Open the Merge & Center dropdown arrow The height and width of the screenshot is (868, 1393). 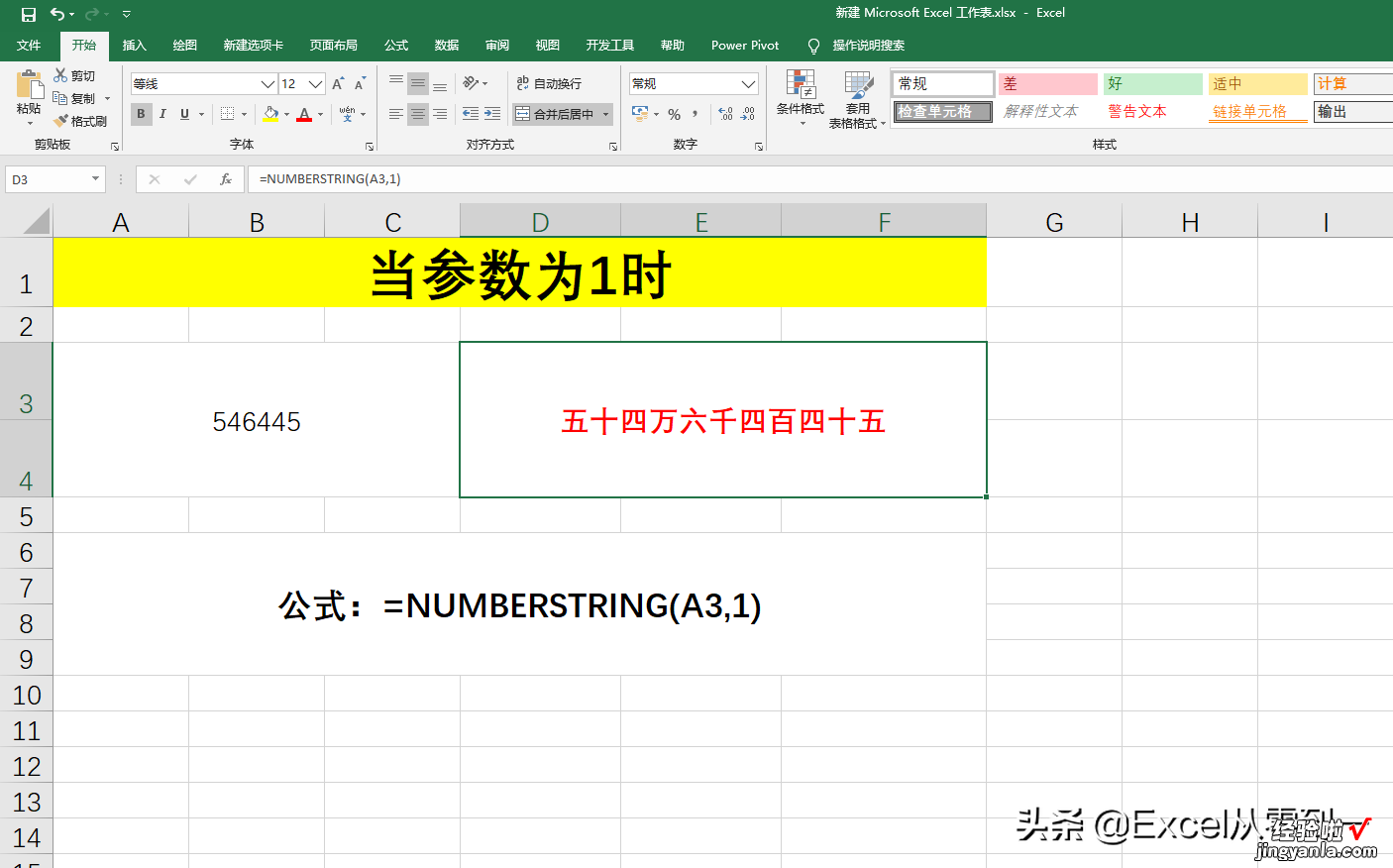[x=605, y=114]
